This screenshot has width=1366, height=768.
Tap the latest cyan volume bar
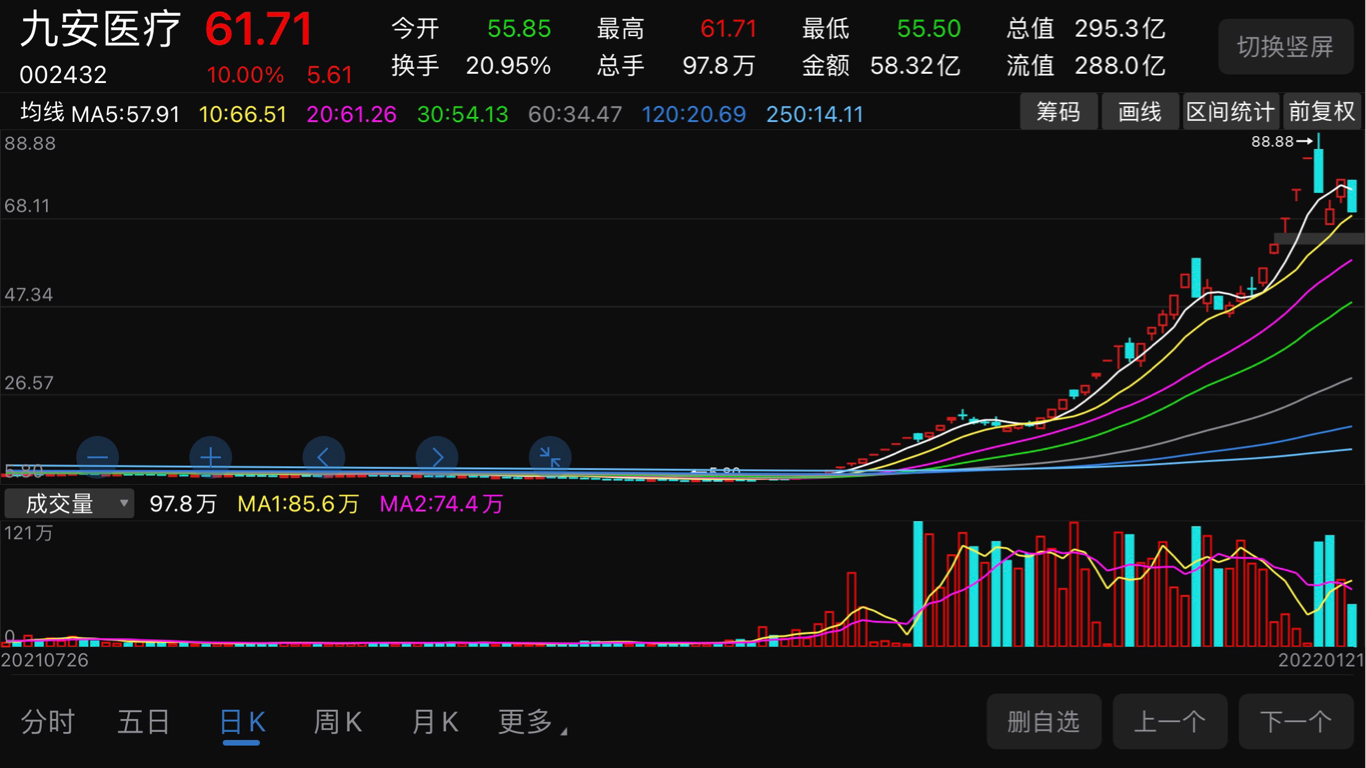(x=1352, y=625)
